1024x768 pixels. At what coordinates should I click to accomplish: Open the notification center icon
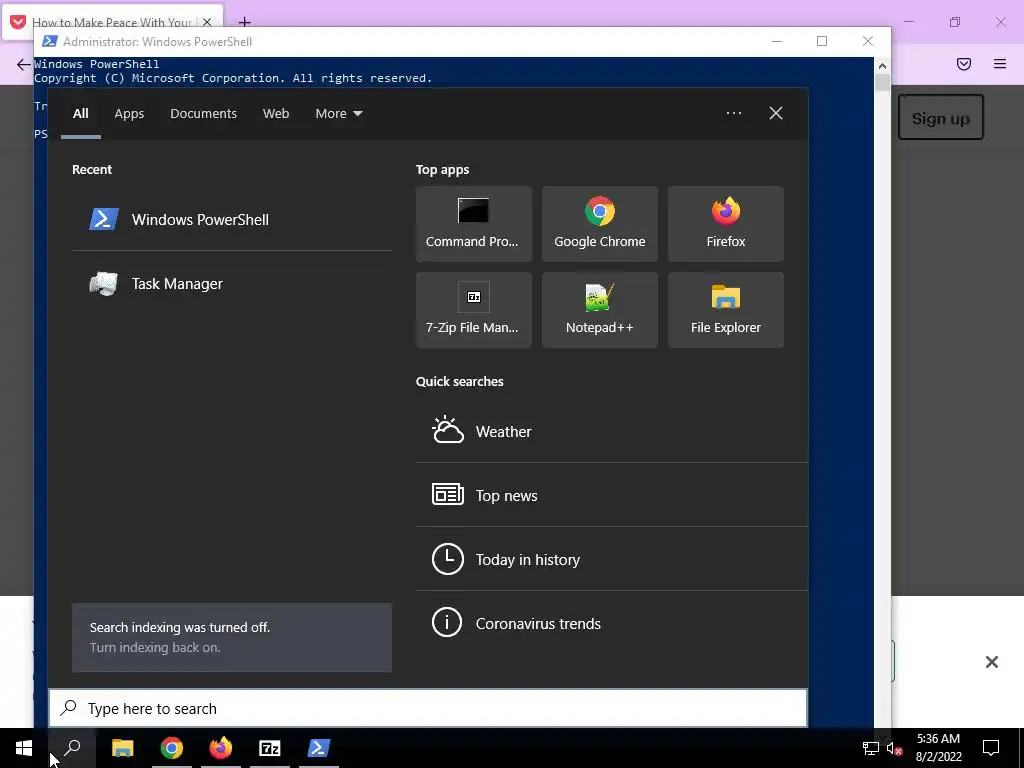(991, 748)
